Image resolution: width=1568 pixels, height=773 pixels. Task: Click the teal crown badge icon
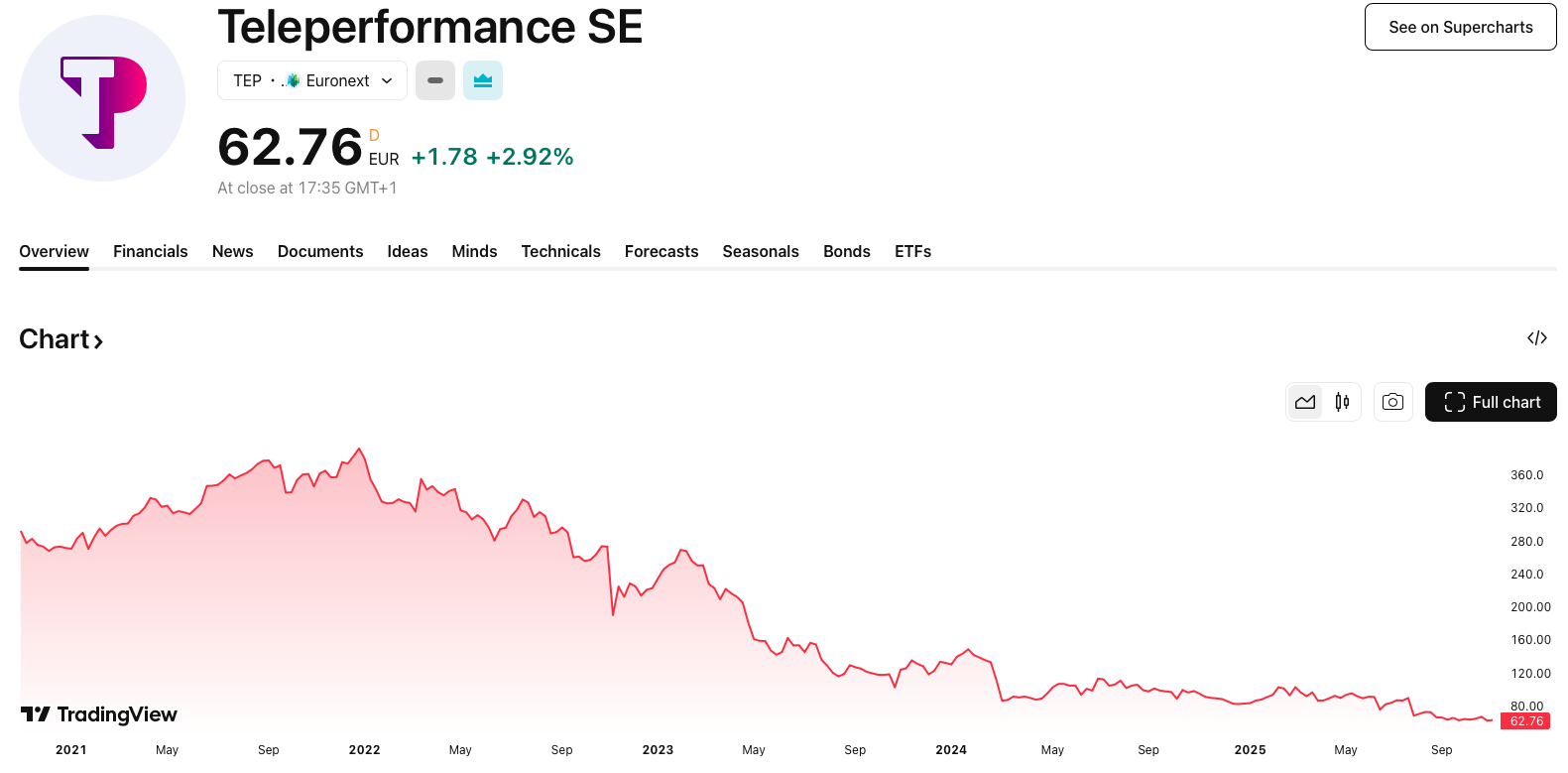pos(483,80)
